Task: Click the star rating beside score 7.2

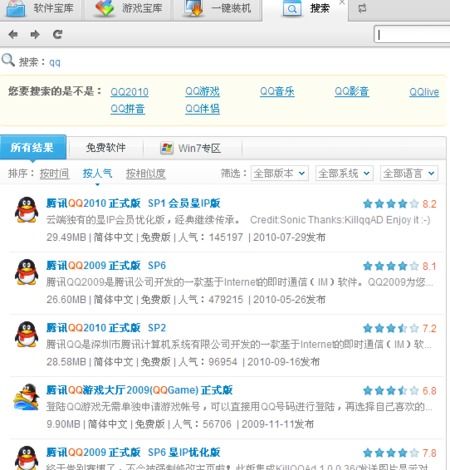Action: [391, 328]
